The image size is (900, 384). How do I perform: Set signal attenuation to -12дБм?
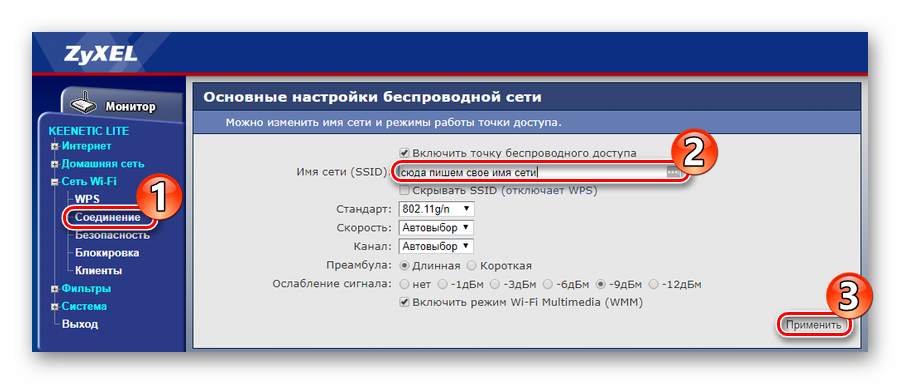653,284
